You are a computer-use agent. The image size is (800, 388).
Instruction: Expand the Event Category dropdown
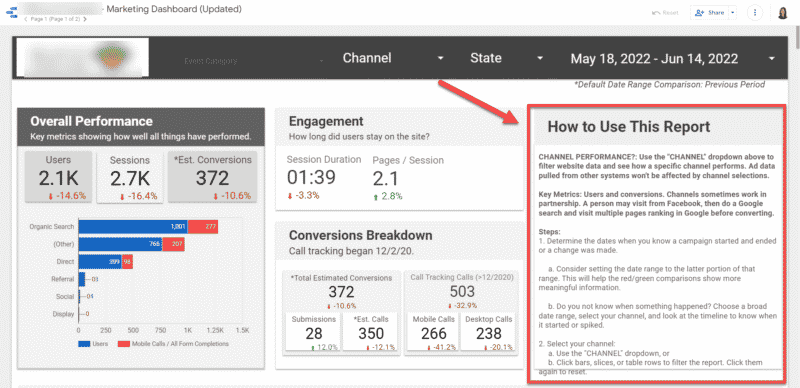point(254,61)
